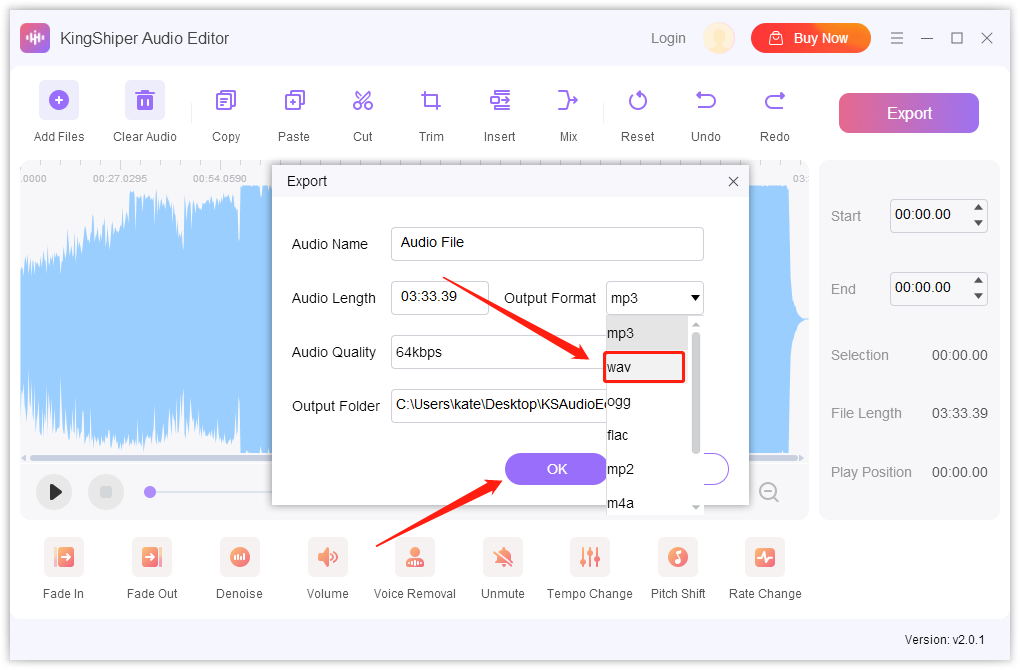Select m4a from the format list
Image resolution: width=1020 pixels, height=670 pixels.
[647, 503]
